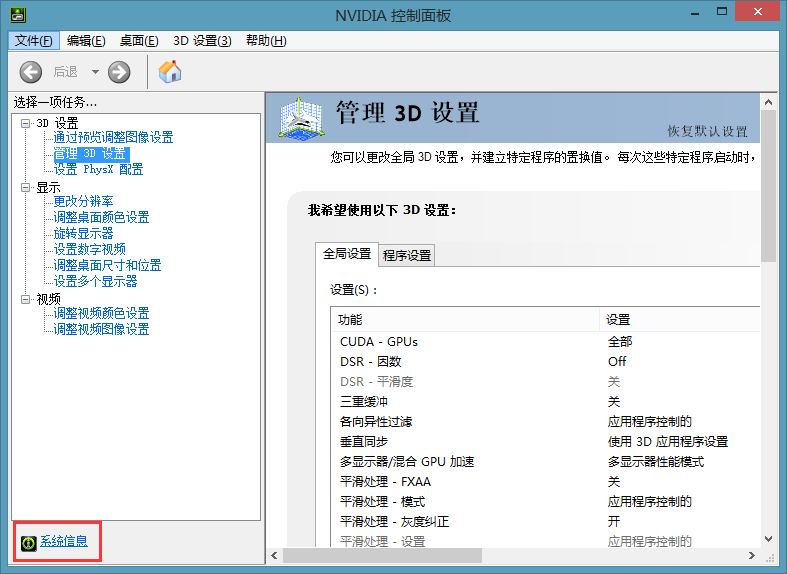Click the home icon in toolbar
This screenshot has height=574, width=787.
coord(170,72)
